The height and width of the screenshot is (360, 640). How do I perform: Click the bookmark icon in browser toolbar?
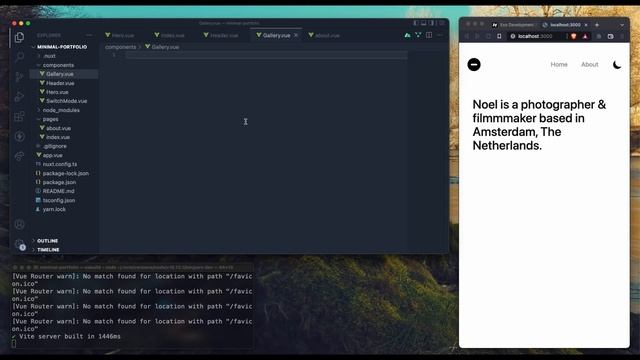point(499,36)
